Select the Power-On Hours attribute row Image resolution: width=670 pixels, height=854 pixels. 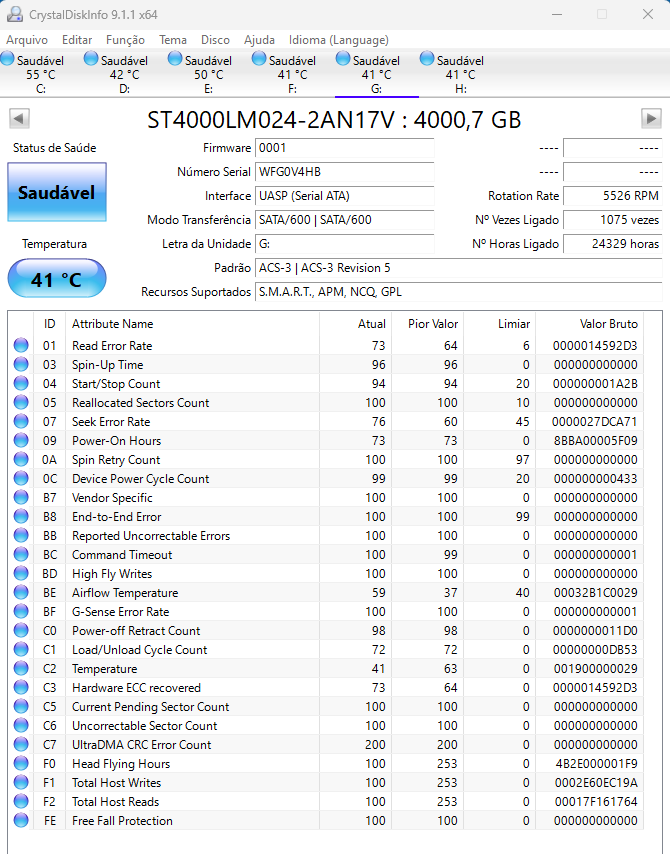[326, 441]
